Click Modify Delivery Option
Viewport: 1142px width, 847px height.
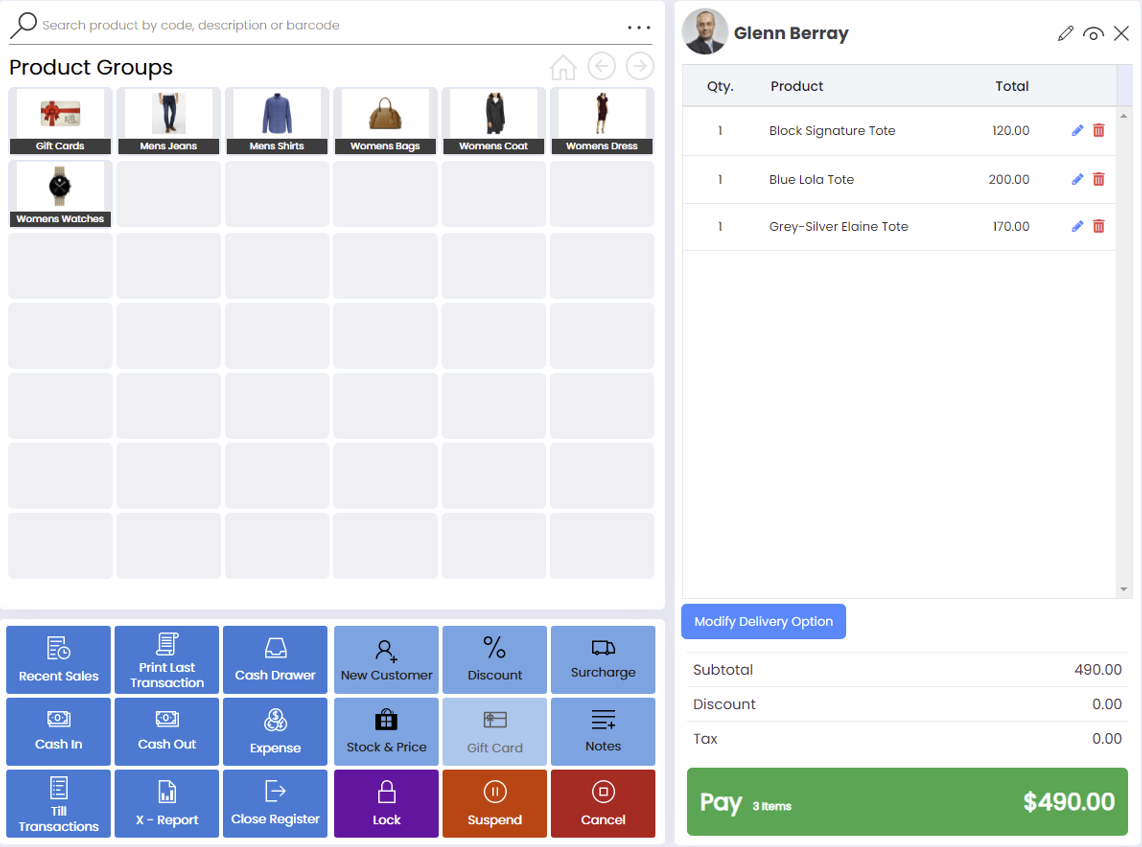(x=763, y=621)
